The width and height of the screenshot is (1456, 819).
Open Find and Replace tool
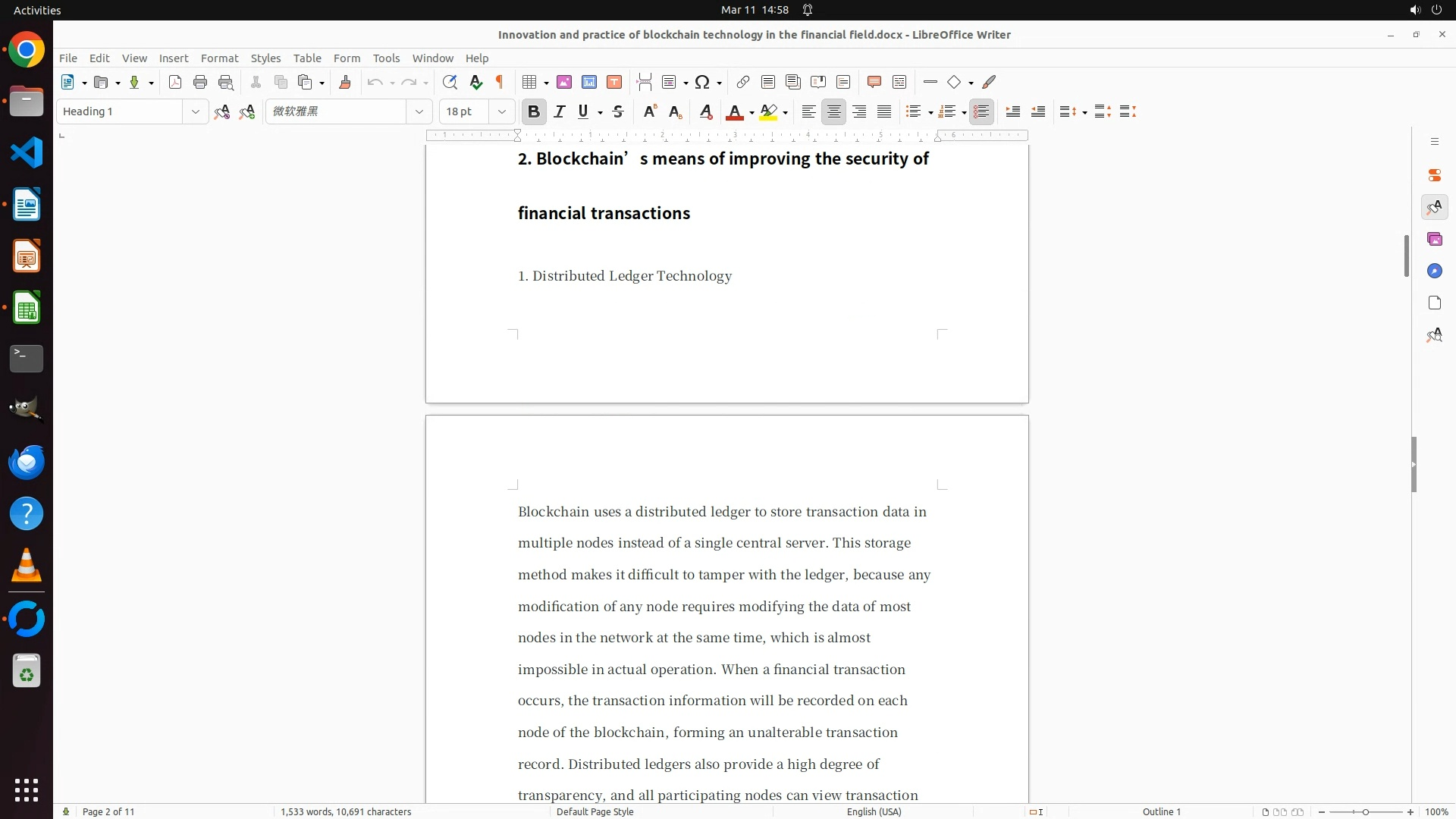(x=450, y=82)
